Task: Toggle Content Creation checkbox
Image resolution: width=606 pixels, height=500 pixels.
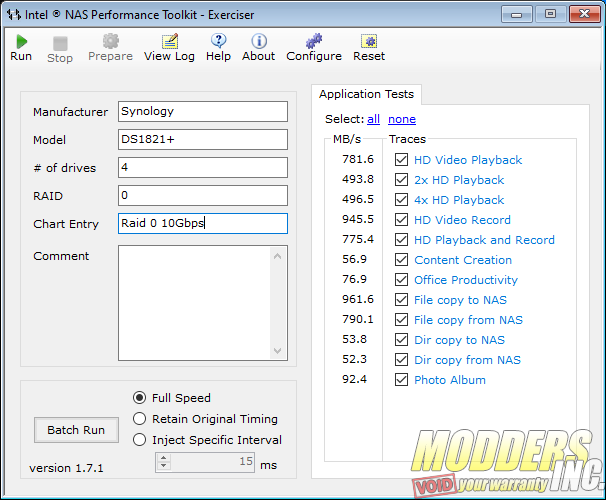Action: 401,260
